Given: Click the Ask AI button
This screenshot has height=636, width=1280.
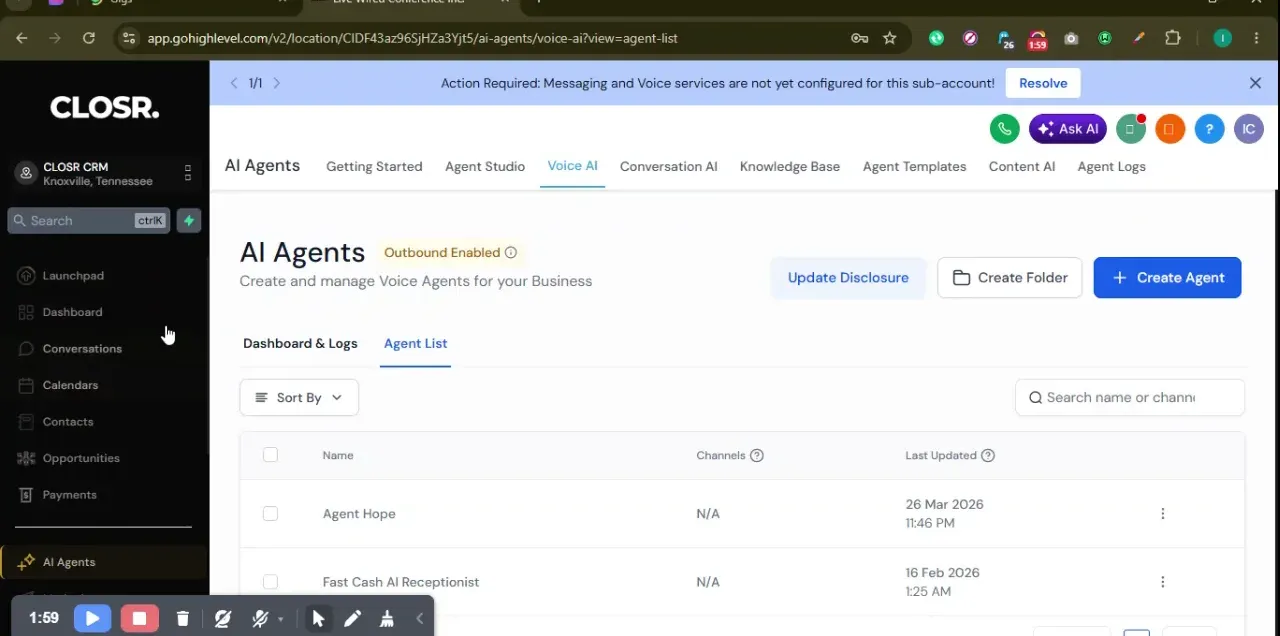Looking at the screenshot, I should pos(1068,129).
